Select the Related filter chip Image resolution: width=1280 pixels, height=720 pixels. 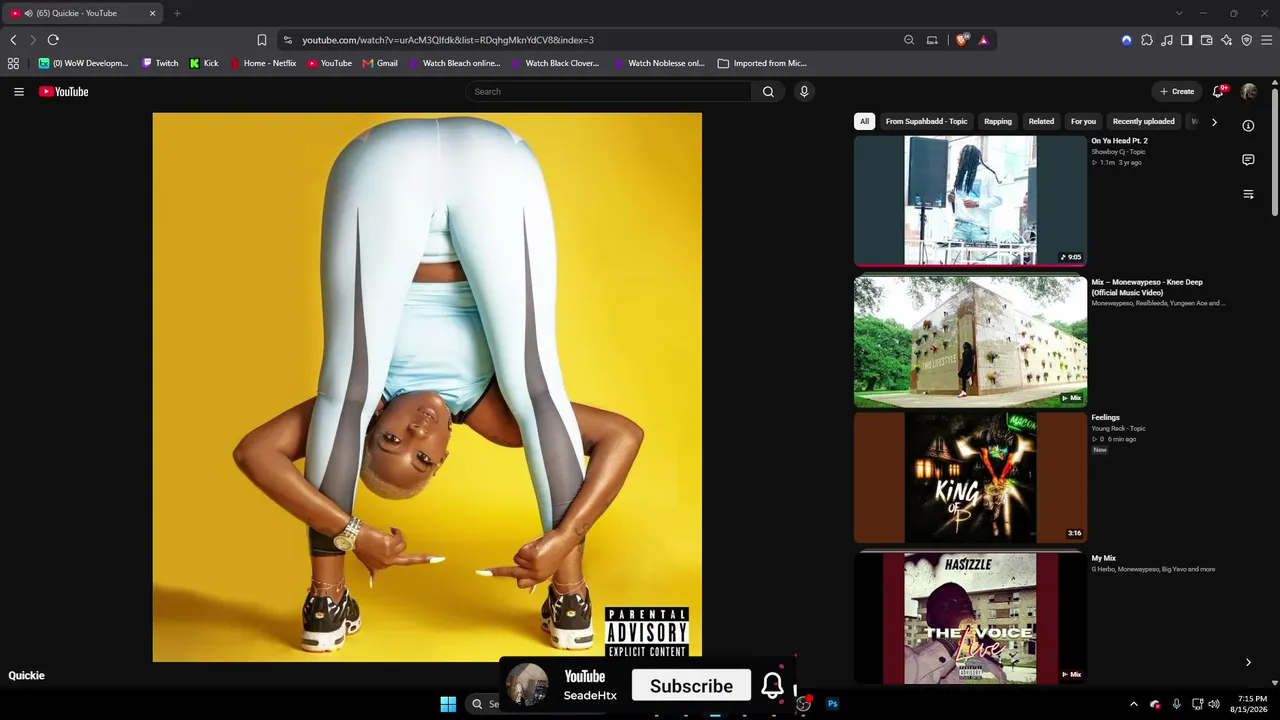pos(1041,121)
